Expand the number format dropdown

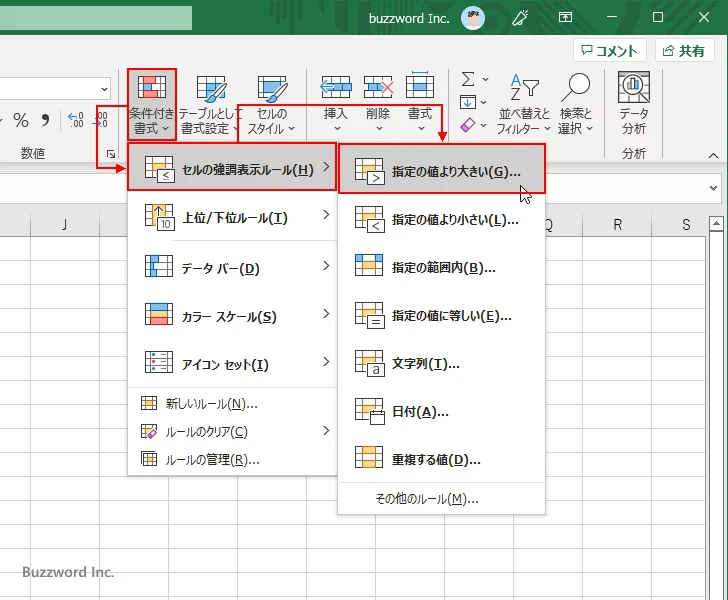104,89
